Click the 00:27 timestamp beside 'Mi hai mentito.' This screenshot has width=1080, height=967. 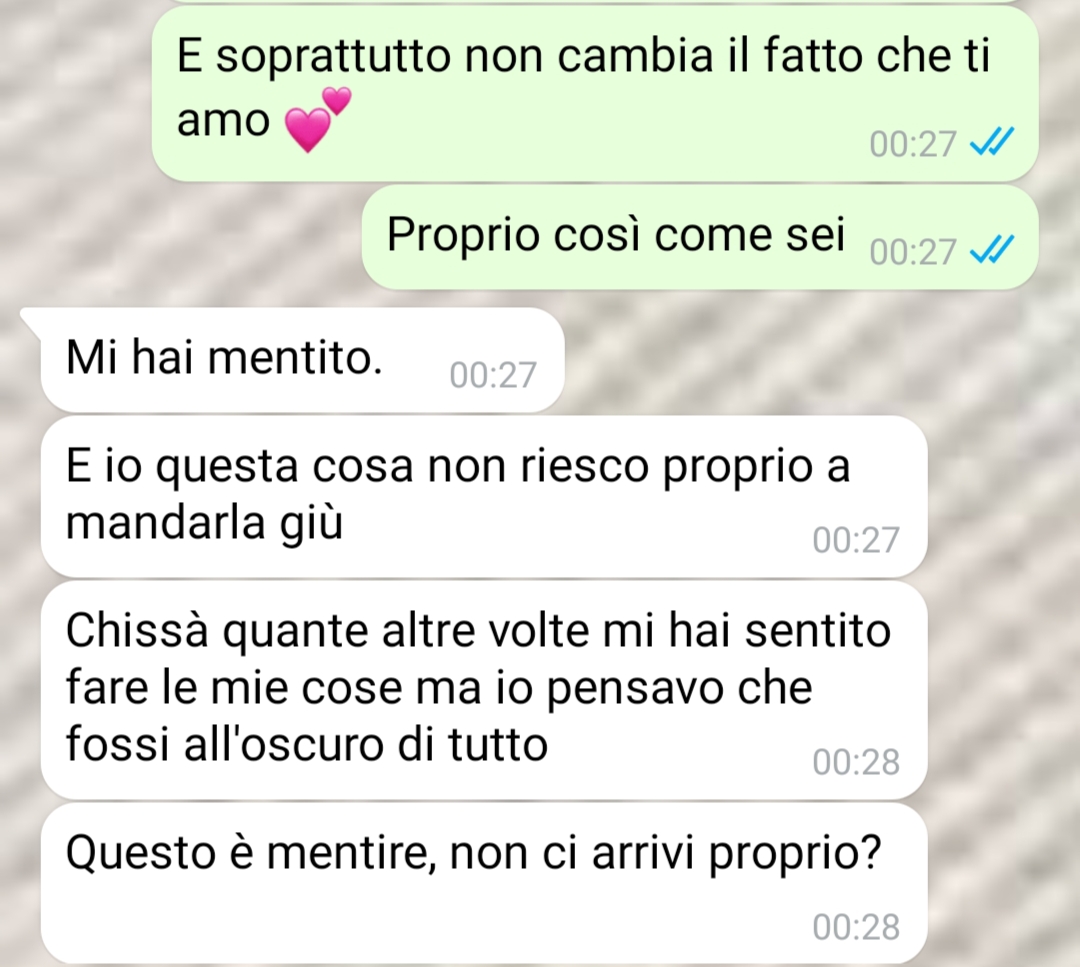click(x=492, y=376)
